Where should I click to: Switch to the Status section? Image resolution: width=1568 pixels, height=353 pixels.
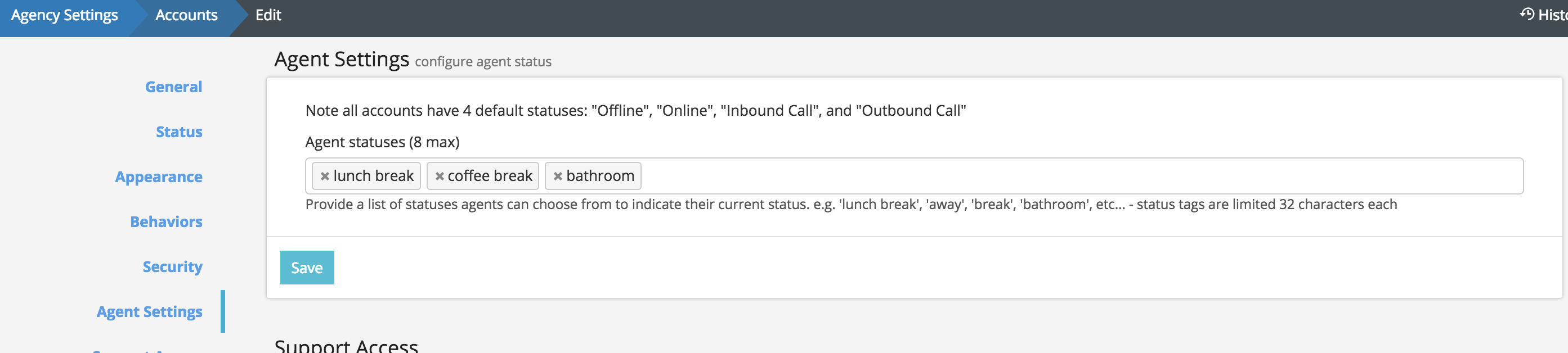(179, 132)
